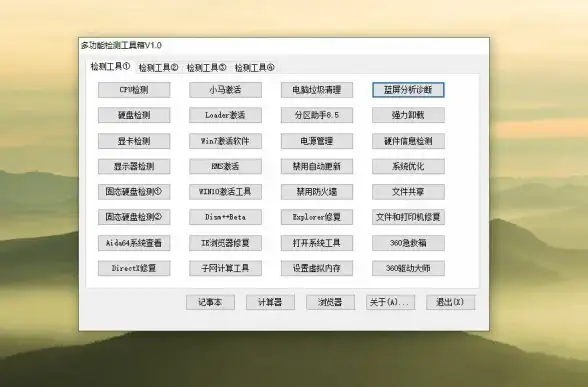The image size is (588, 387).
Task: Select 禁用自动更新 option
Action: tap(317, 166)
